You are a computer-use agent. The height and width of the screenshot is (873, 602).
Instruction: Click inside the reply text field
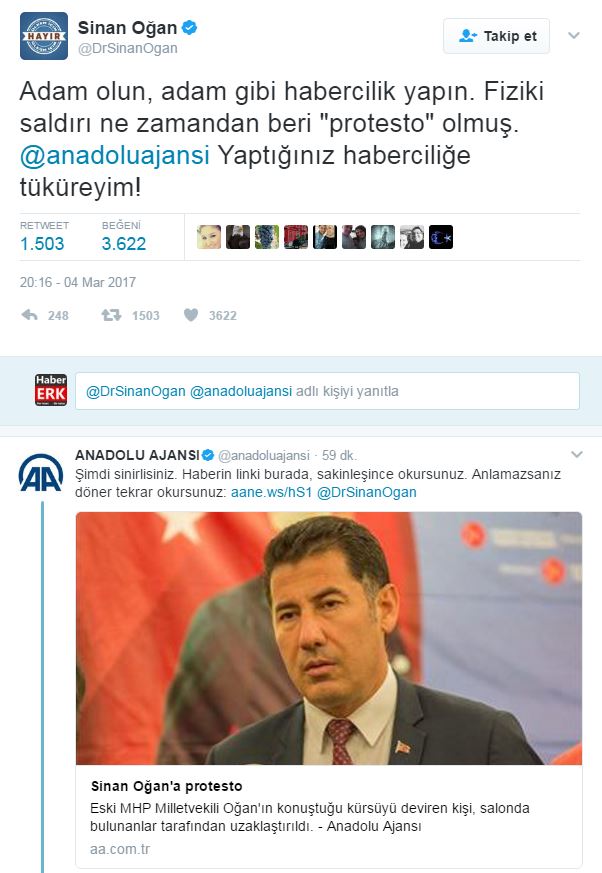[x=327, y=391]
